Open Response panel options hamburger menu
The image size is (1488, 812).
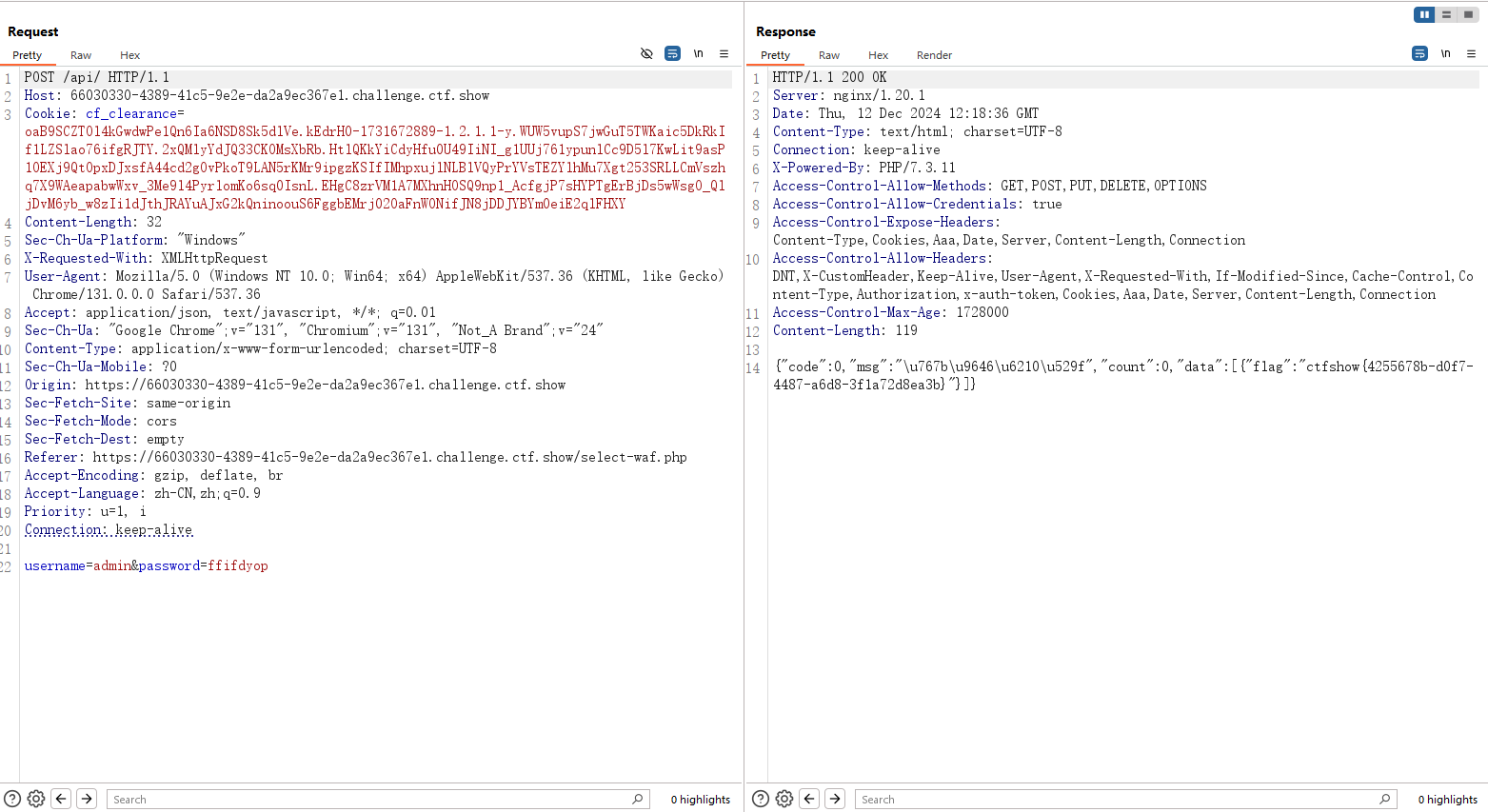pyautogui.click(x=1471, y=54)
